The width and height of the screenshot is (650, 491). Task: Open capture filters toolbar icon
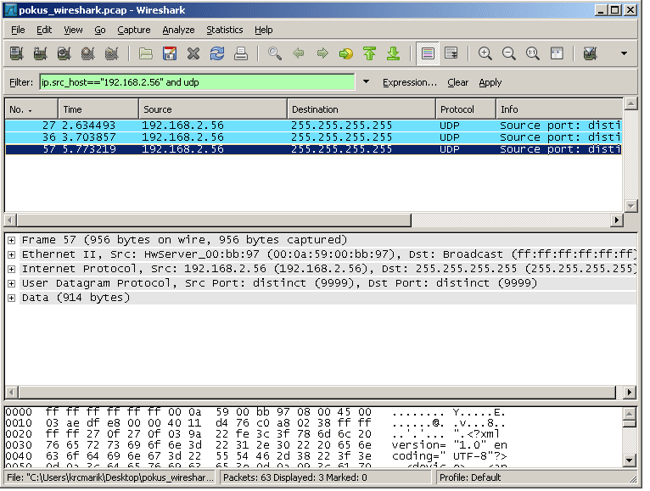[x=590, y=53]
